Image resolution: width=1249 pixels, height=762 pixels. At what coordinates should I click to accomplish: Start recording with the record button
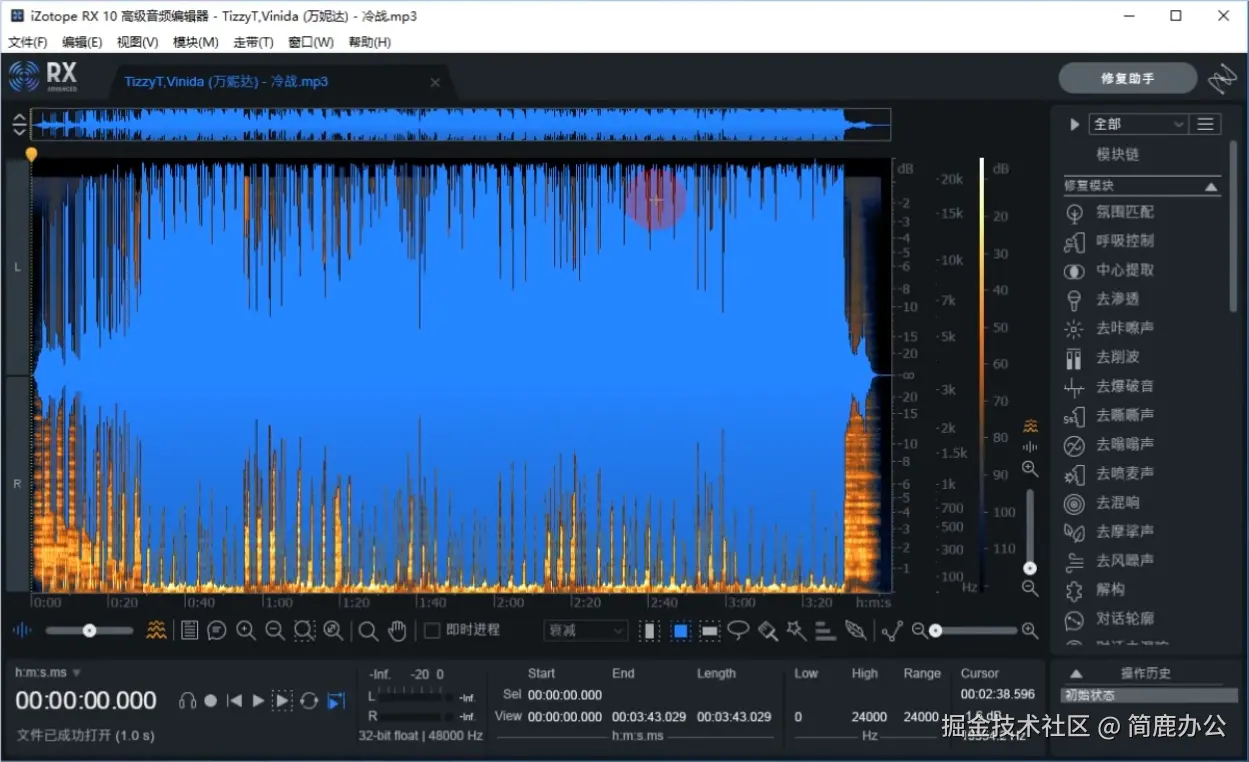pos(211,701)
